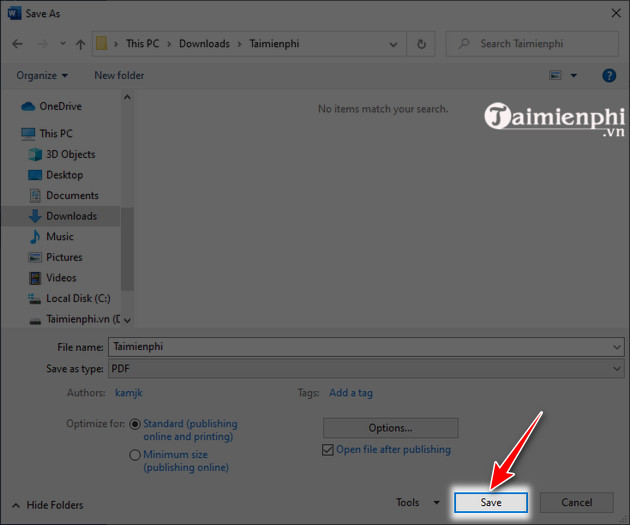The height and width of the screenshot is (525, 630).
Task: Edit the author kamjk
Action: coord(129,393)
